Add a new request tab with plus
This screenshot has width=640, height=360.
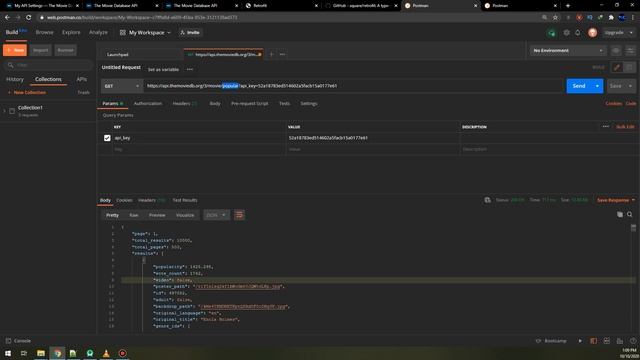(271, 54)
